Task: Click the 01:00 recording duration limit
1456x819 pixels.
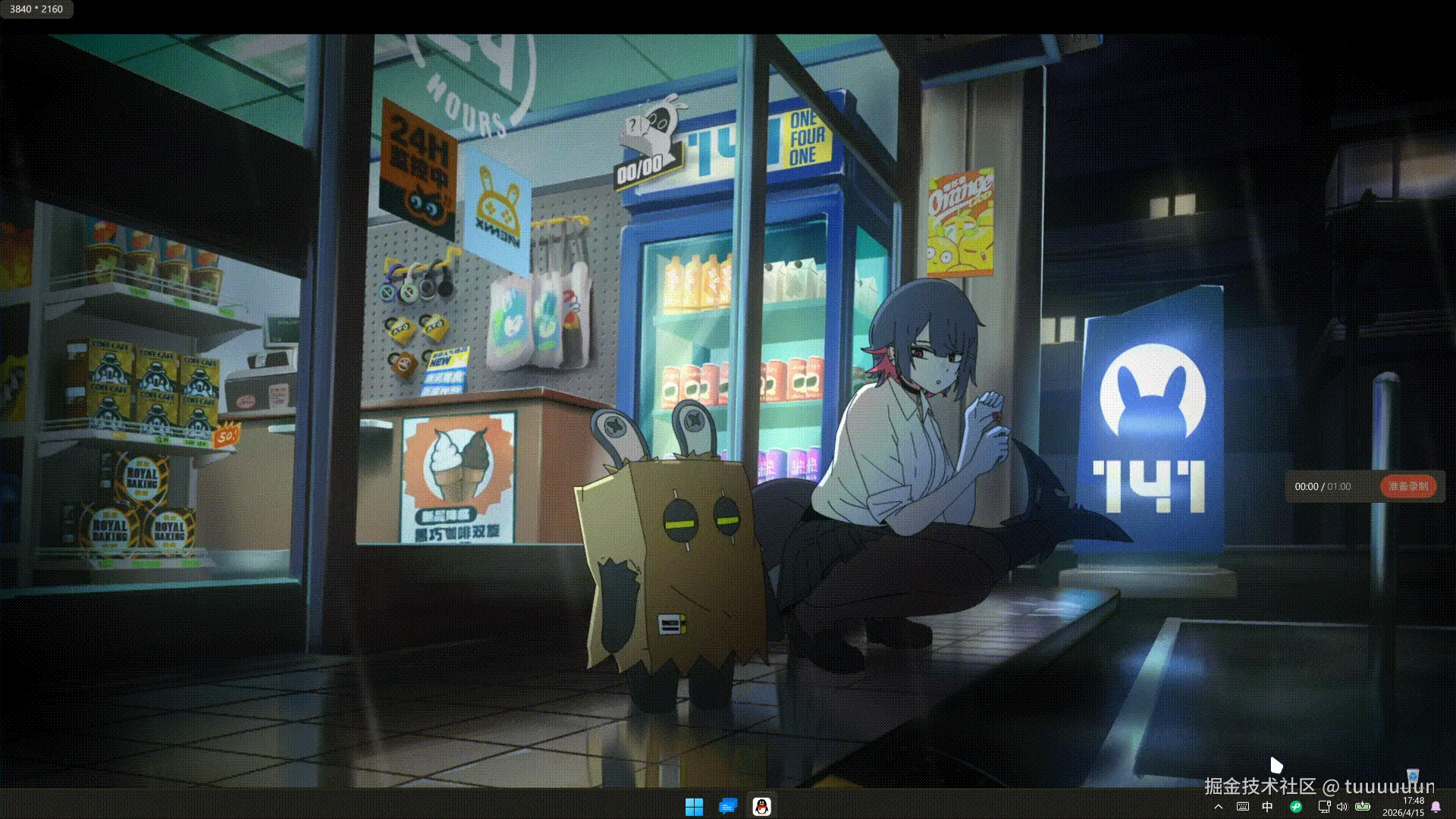Action: click(1338, 487)
